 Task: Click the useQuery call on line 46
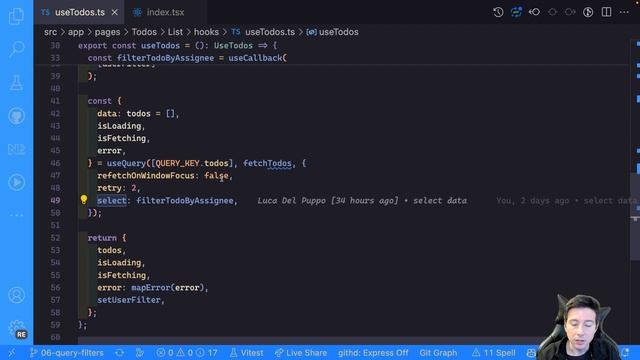[126, 163]
